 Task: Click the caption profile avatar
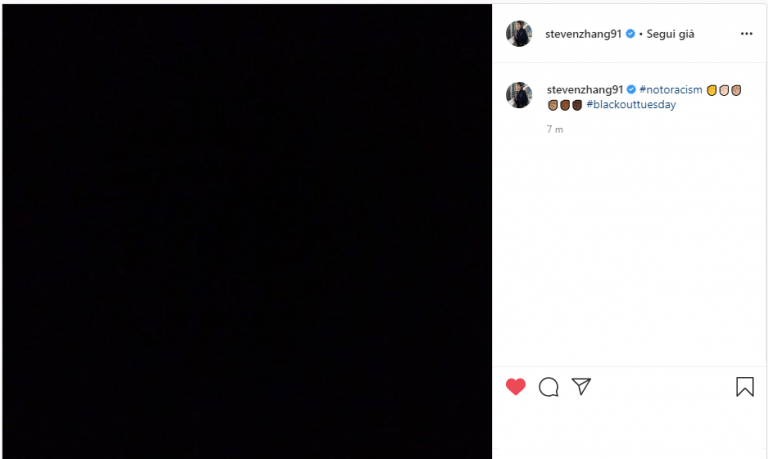coord(519,95)
